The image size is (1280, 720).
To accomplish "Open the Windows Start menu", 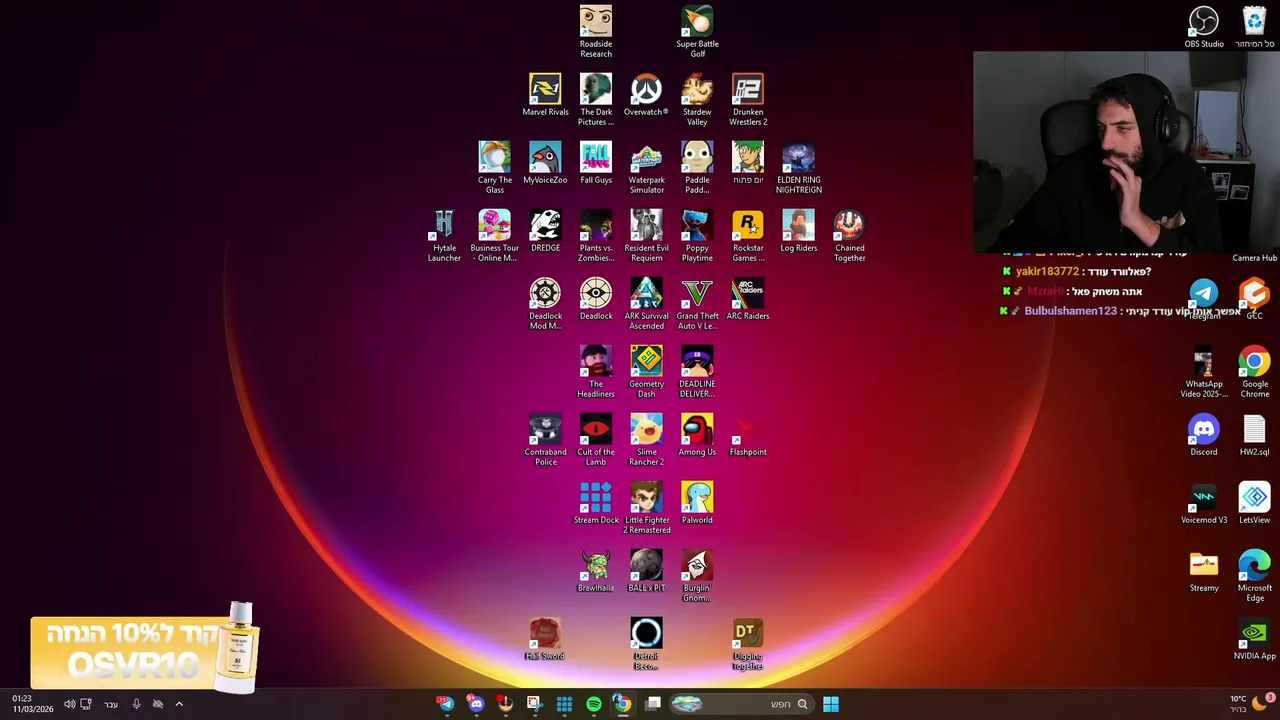I will (830, 704).
